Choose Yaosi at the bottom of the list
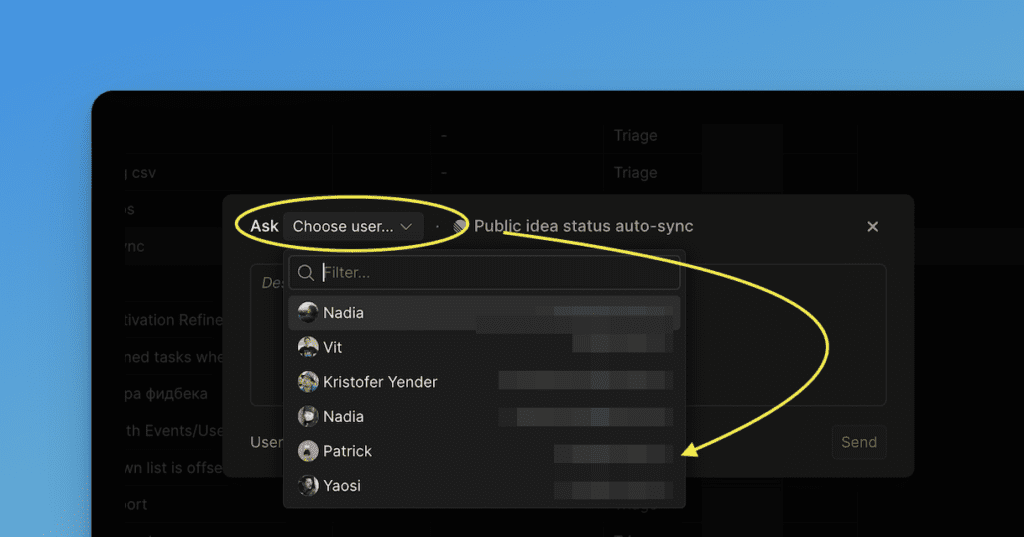 click(x=341, y=486)
